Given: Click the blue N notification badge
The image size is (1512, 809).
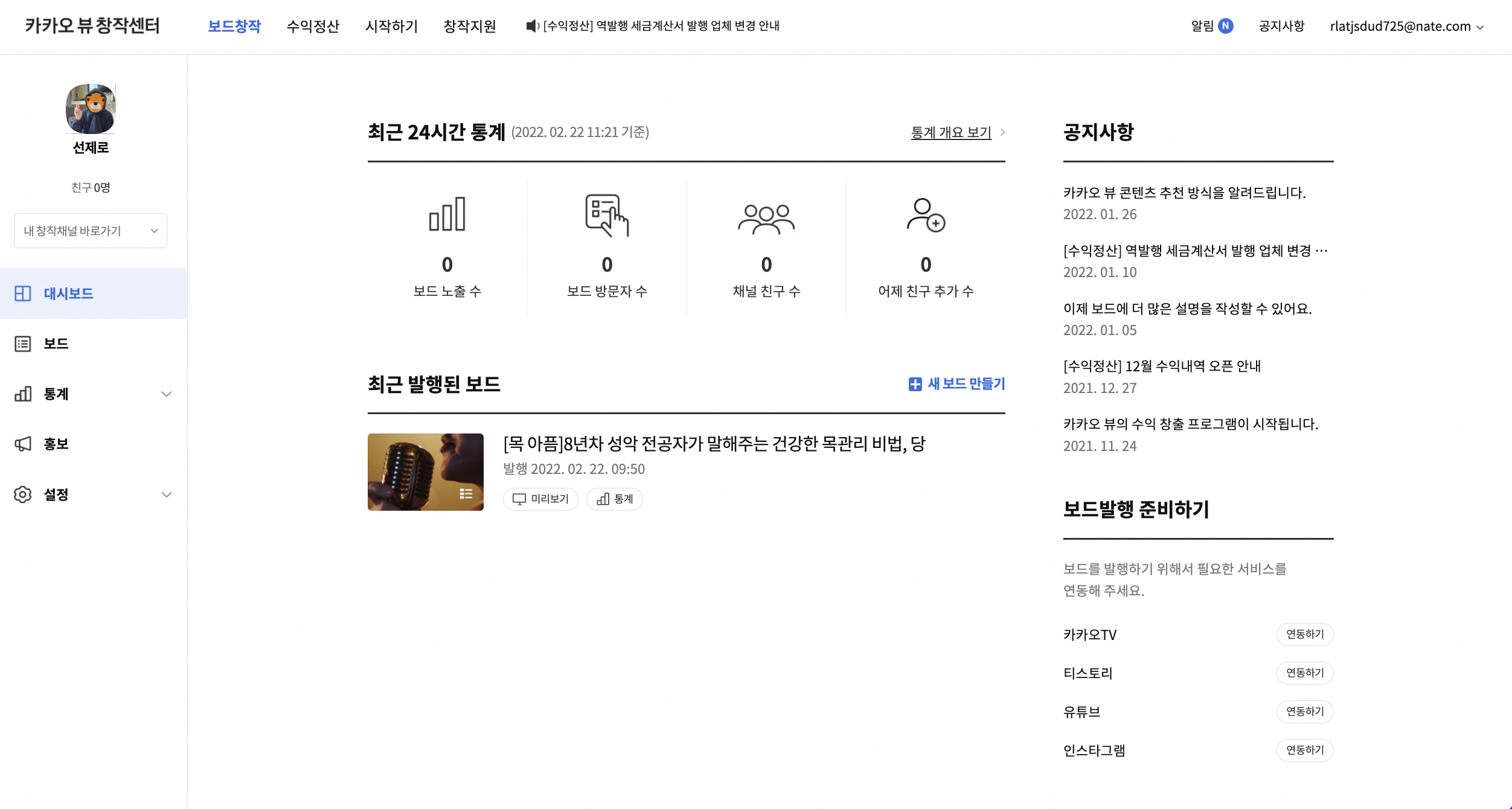Looking at the screenshot, I should (1226, 26).
